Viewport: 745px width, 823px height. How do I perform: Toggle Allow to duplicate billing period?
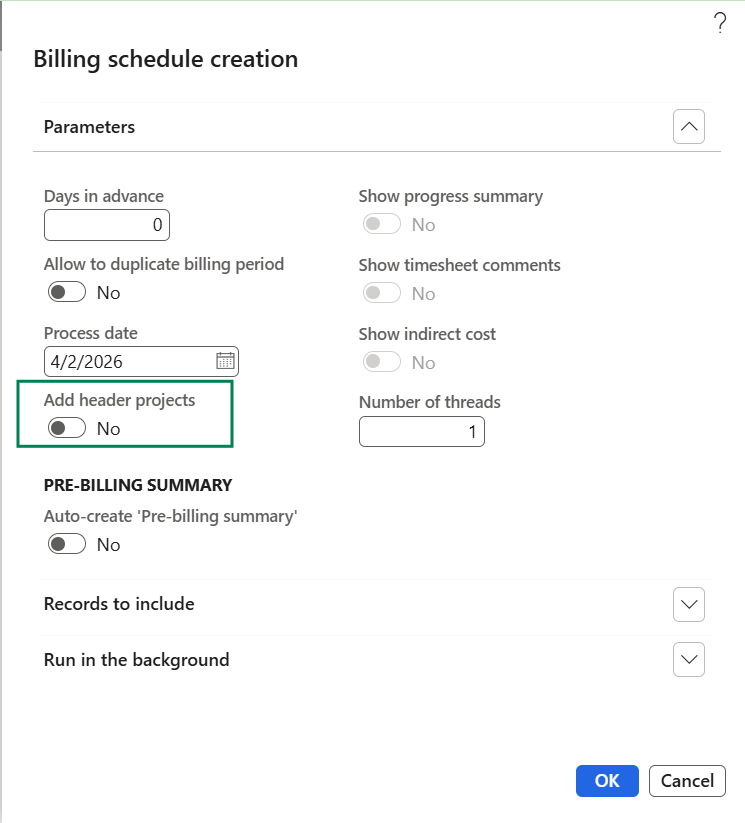pos(67,293)
